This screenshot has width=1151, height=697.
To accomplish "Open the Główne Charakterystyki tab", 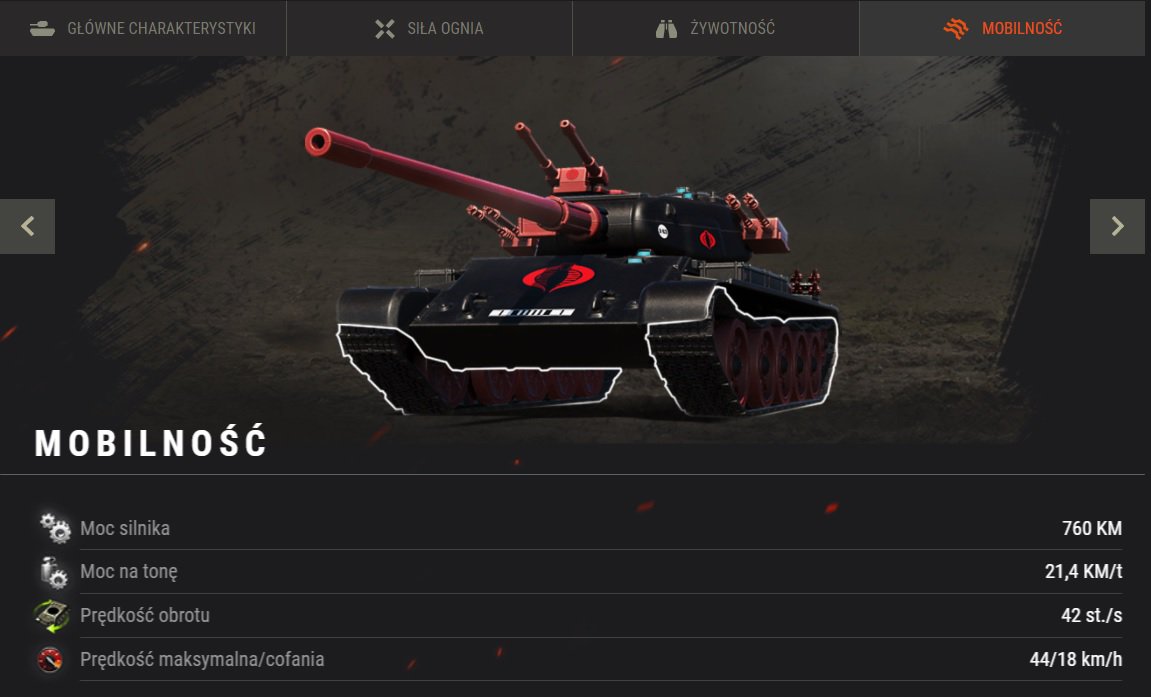I will [x=142, y=28].
